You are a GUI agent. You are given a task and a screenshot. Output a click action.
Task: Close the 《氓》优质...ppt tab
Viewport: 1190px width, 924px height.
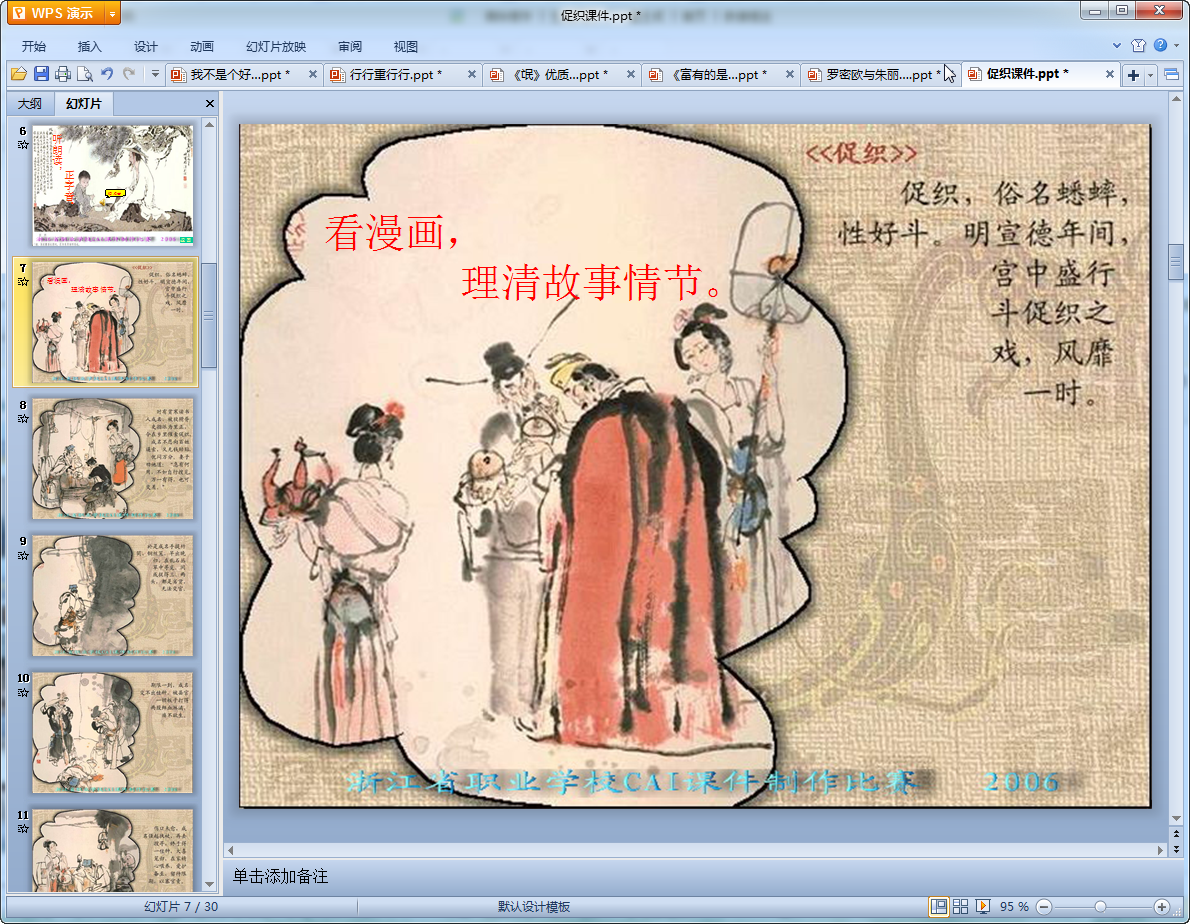630,74
